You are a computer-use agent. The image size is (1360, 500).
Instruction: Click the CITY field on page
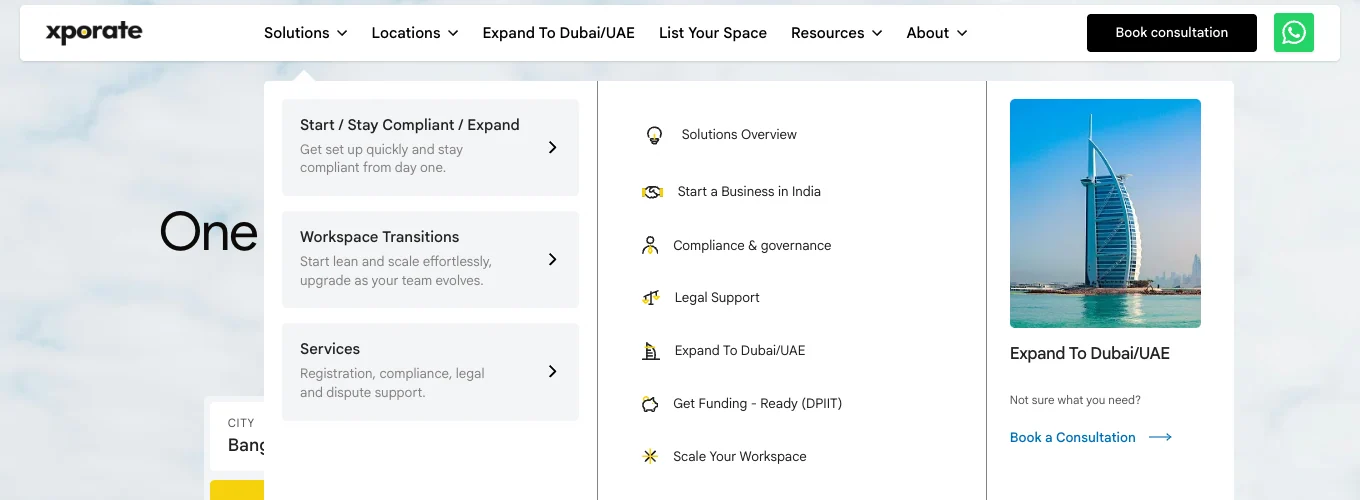point(237,434)
